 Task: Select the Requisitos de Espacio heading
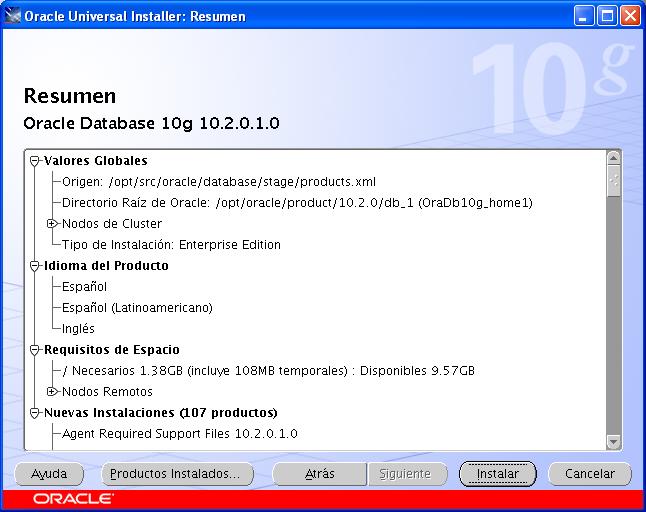coord(112,350)
